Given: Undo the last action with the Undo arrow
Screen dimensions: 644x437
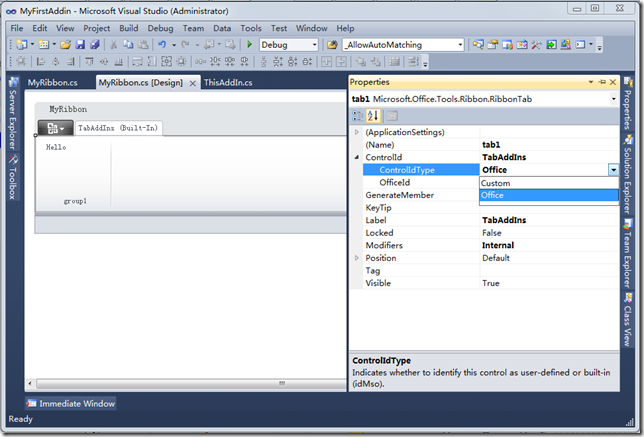Looking at the screenshot, I should click(162, 45).
